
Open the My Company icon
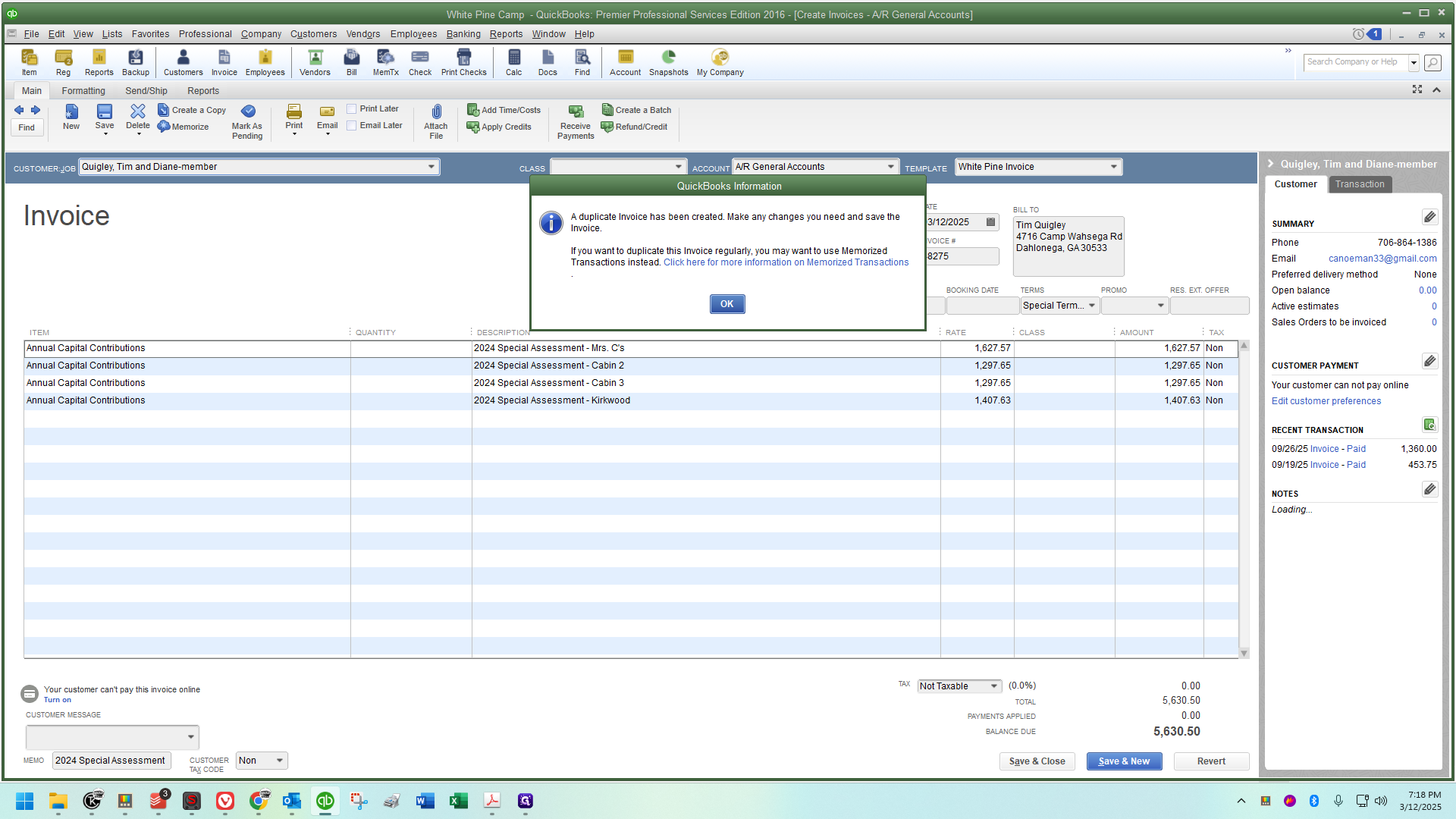[x=720, y=62]
